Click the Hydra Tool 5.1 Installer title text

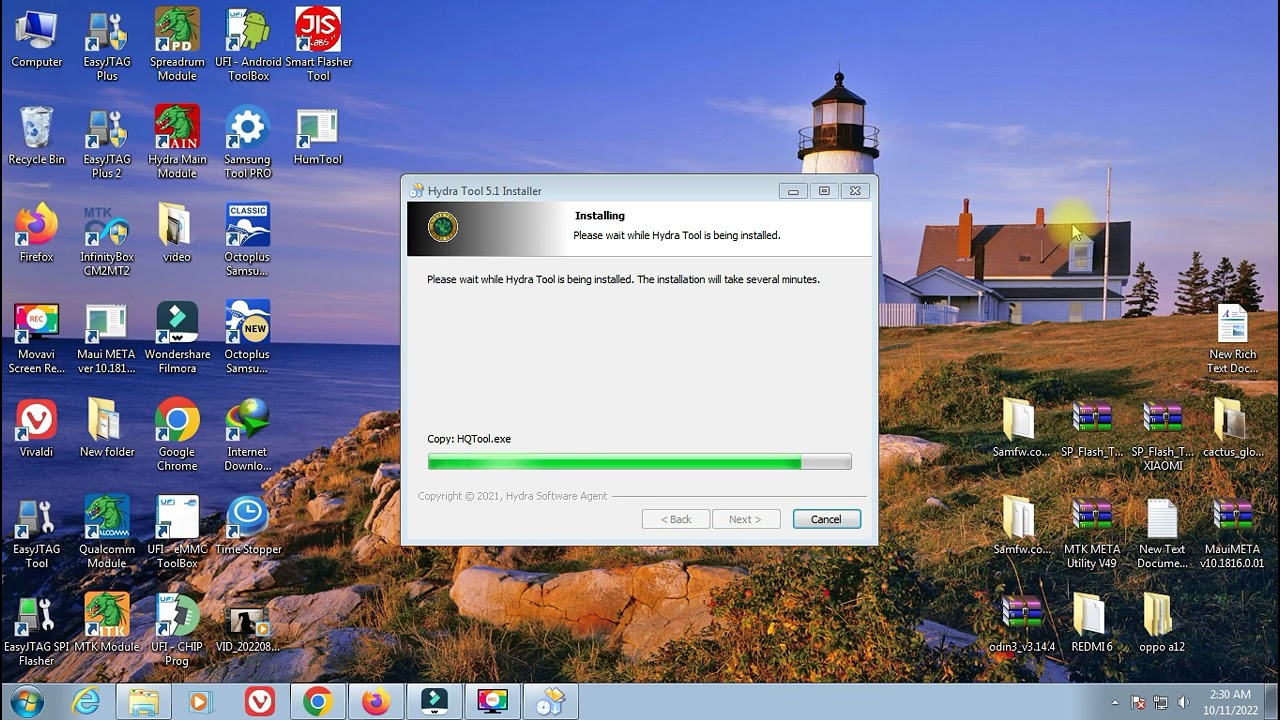click(485, 191)
